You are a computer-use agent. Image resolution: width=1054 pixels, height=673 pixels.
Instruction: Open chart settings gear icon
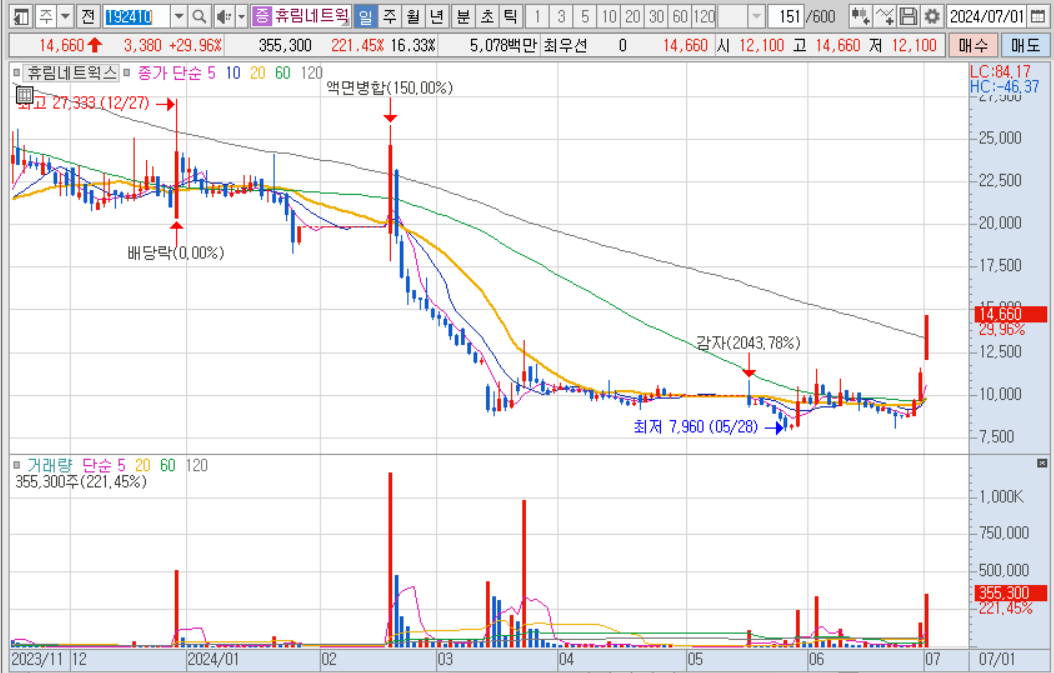click(932, 16)
